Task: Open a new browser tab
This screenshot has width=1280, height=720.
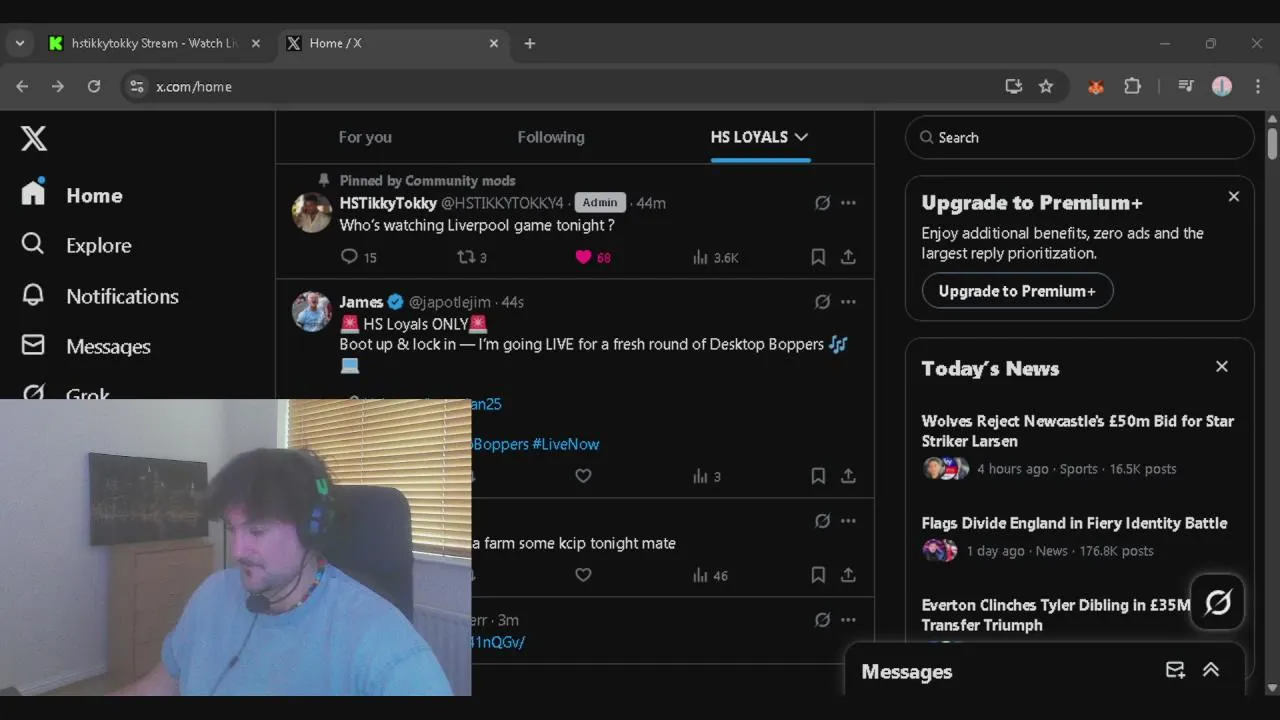Action: [x=530, y=44]
